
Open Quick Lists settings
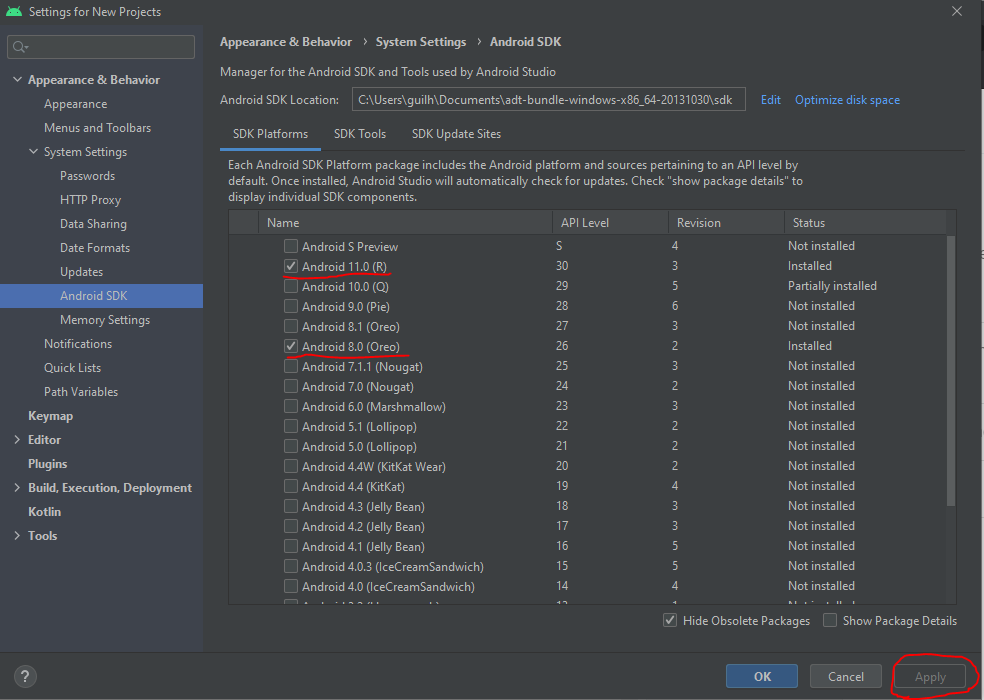72,367
